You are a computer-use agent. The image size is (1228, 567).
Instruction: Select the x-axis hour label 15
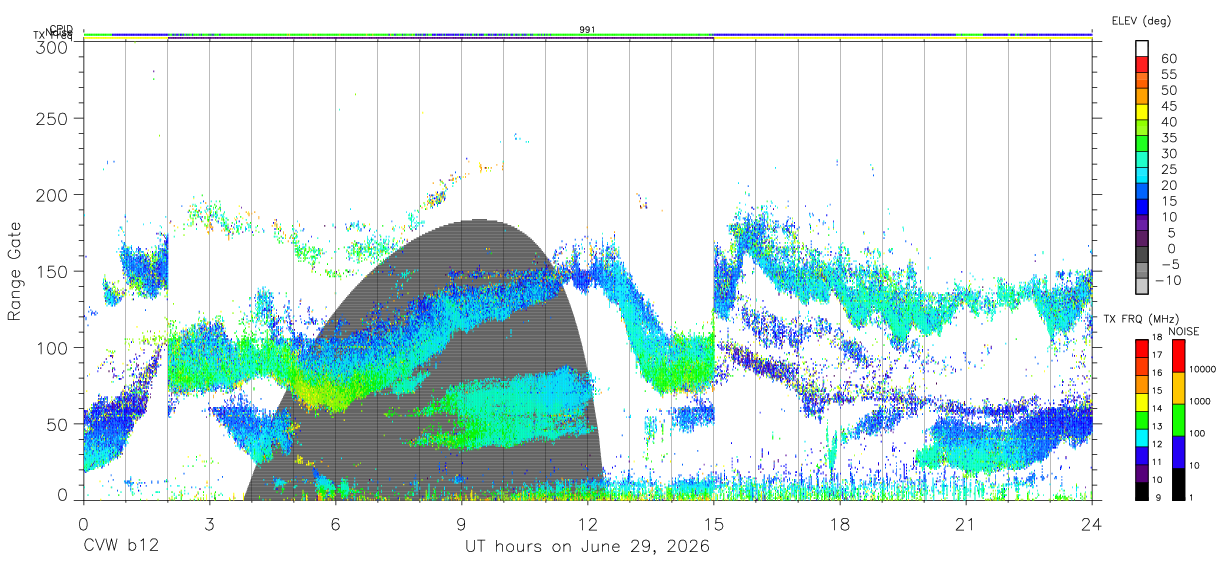coord(713,522)
